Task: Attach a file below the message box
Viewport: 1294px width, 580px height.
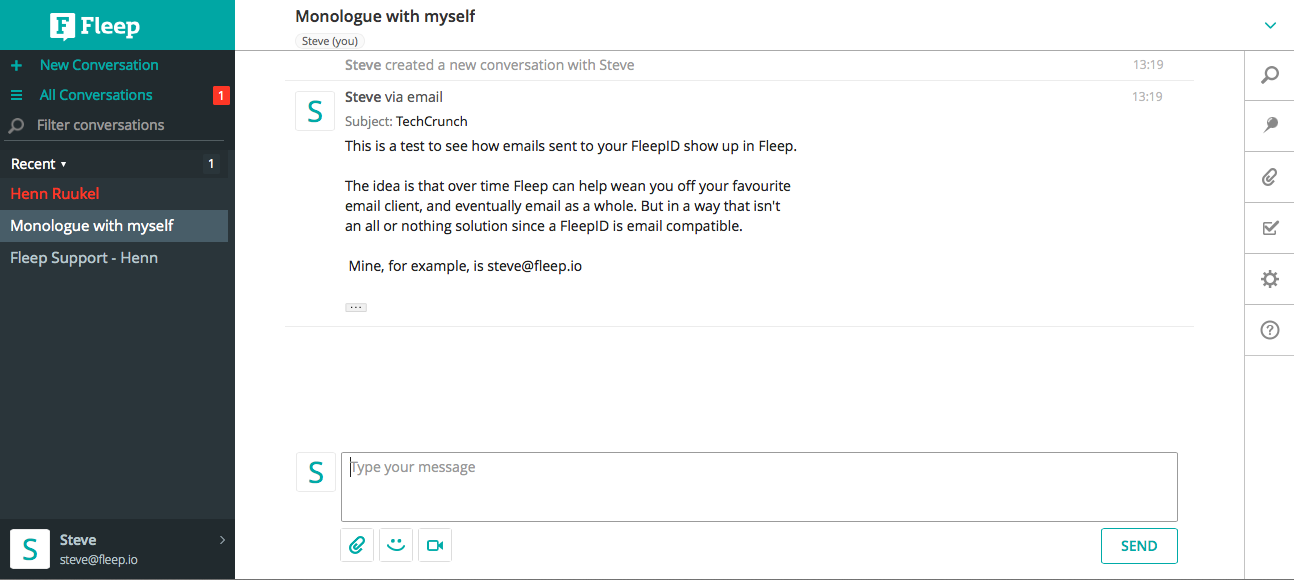Action: pos(357,545)
